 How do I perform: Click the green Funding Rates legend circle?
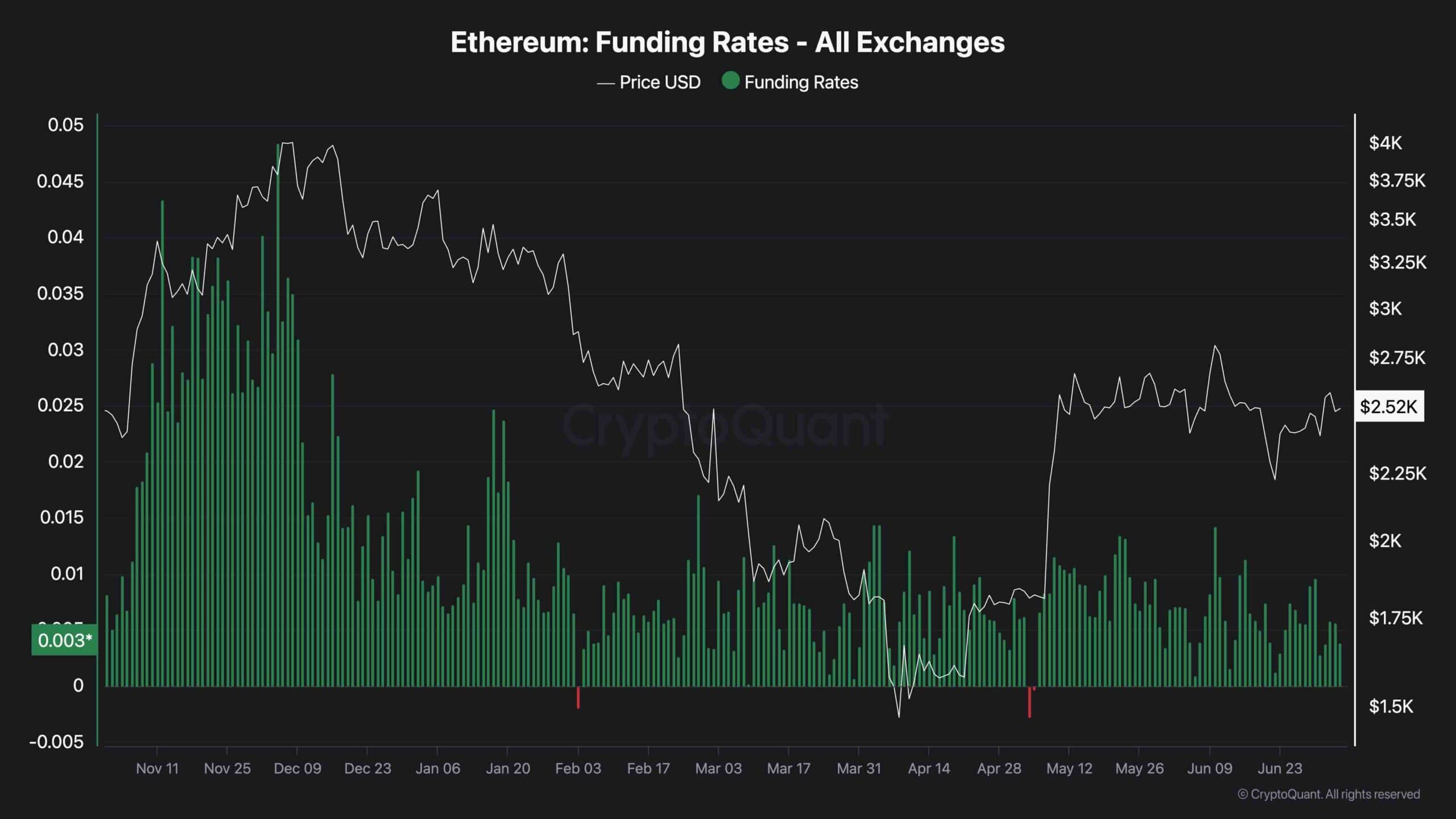[x=730, y=81]
